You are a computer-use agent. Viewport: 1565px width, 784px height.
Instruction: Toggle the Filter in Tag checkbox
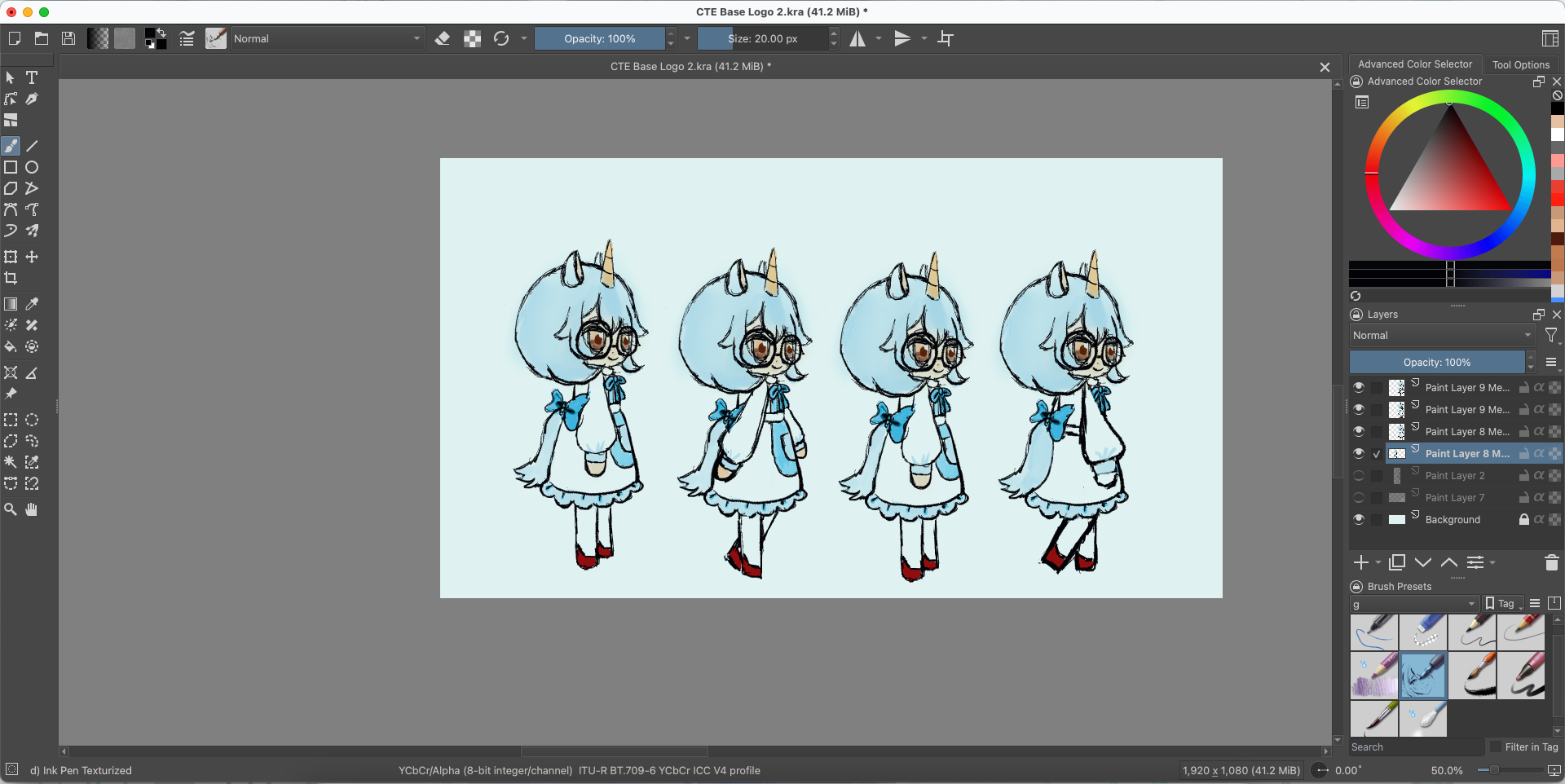1495,747
